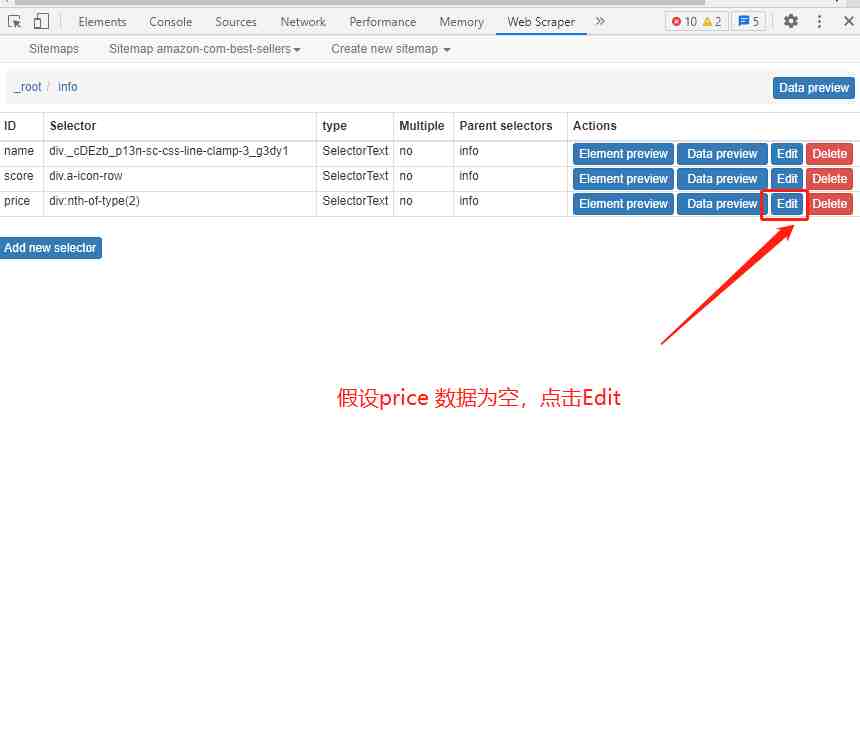Click selector text div:nth-of-type(2)
Viewport: 860px width, 745px height.
pyautogui.click(x=94, y=201)
